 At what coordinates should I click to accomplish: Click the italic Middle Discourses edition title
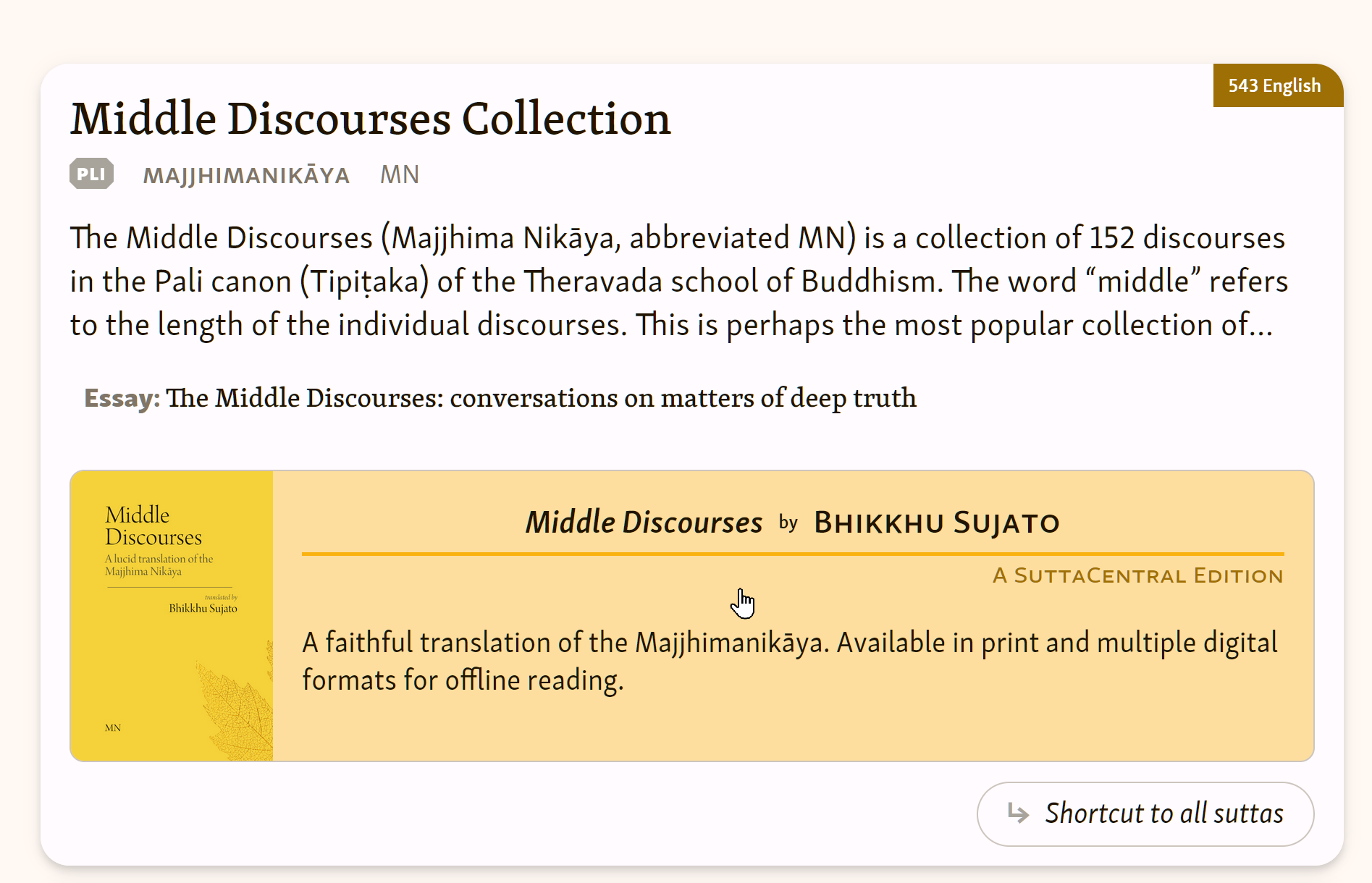(643, 523)
